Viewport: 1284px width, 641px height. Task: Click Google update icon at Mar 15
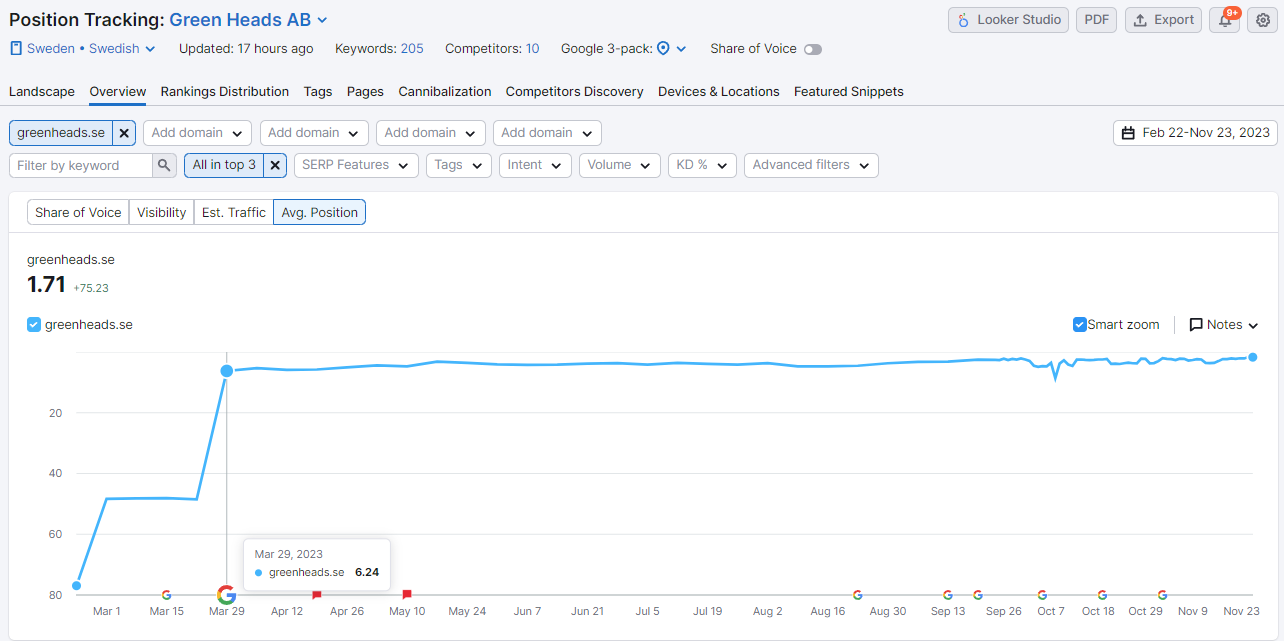pos(166,595)
